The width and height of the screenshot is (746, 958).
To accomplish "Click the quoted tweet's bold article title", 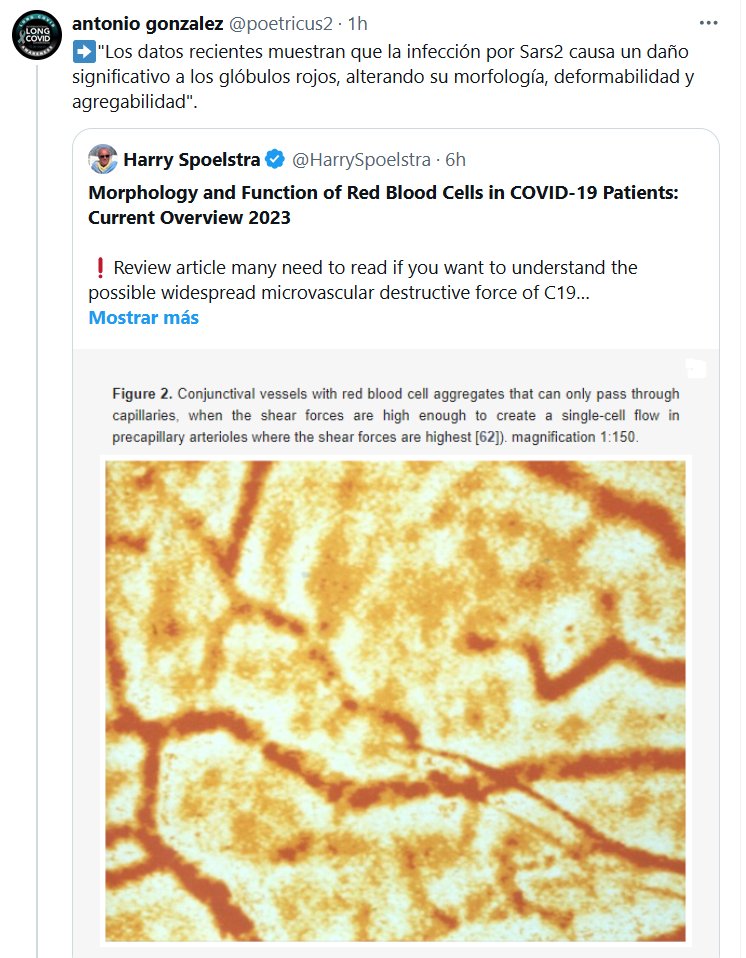I will [383, 204].
